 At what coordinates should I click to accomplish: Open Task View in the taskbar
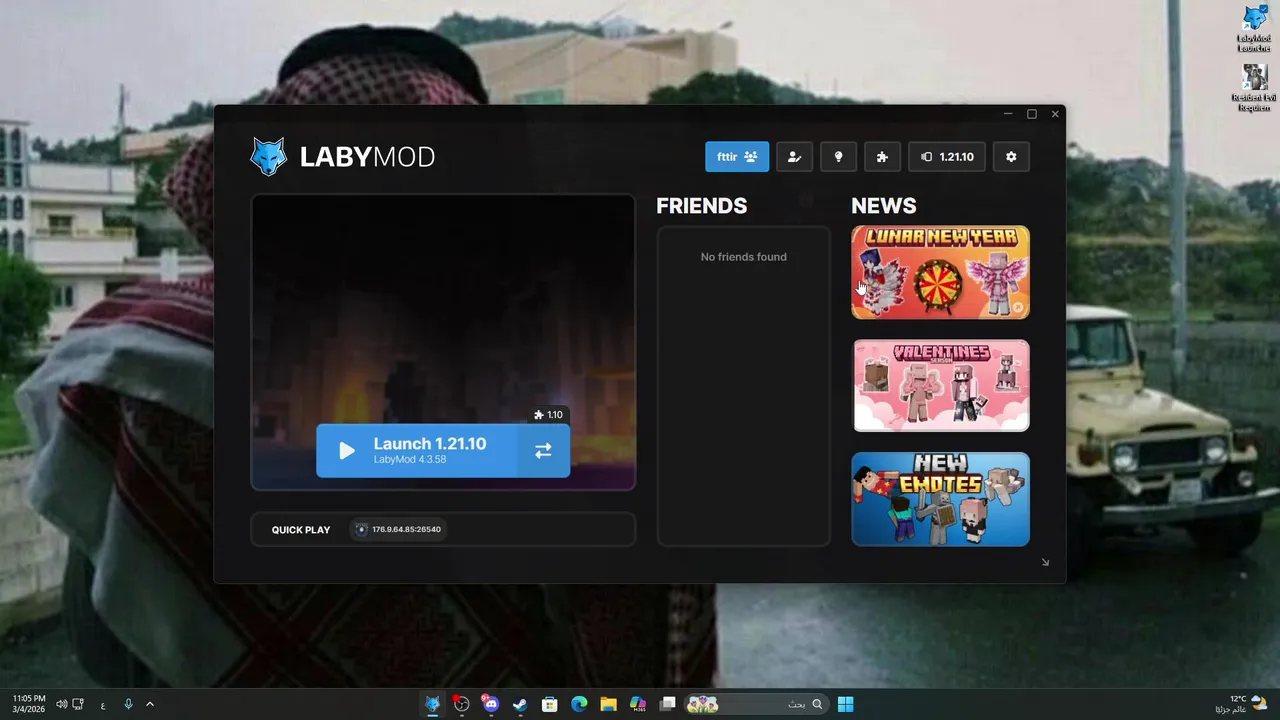[x=668, y=704]
